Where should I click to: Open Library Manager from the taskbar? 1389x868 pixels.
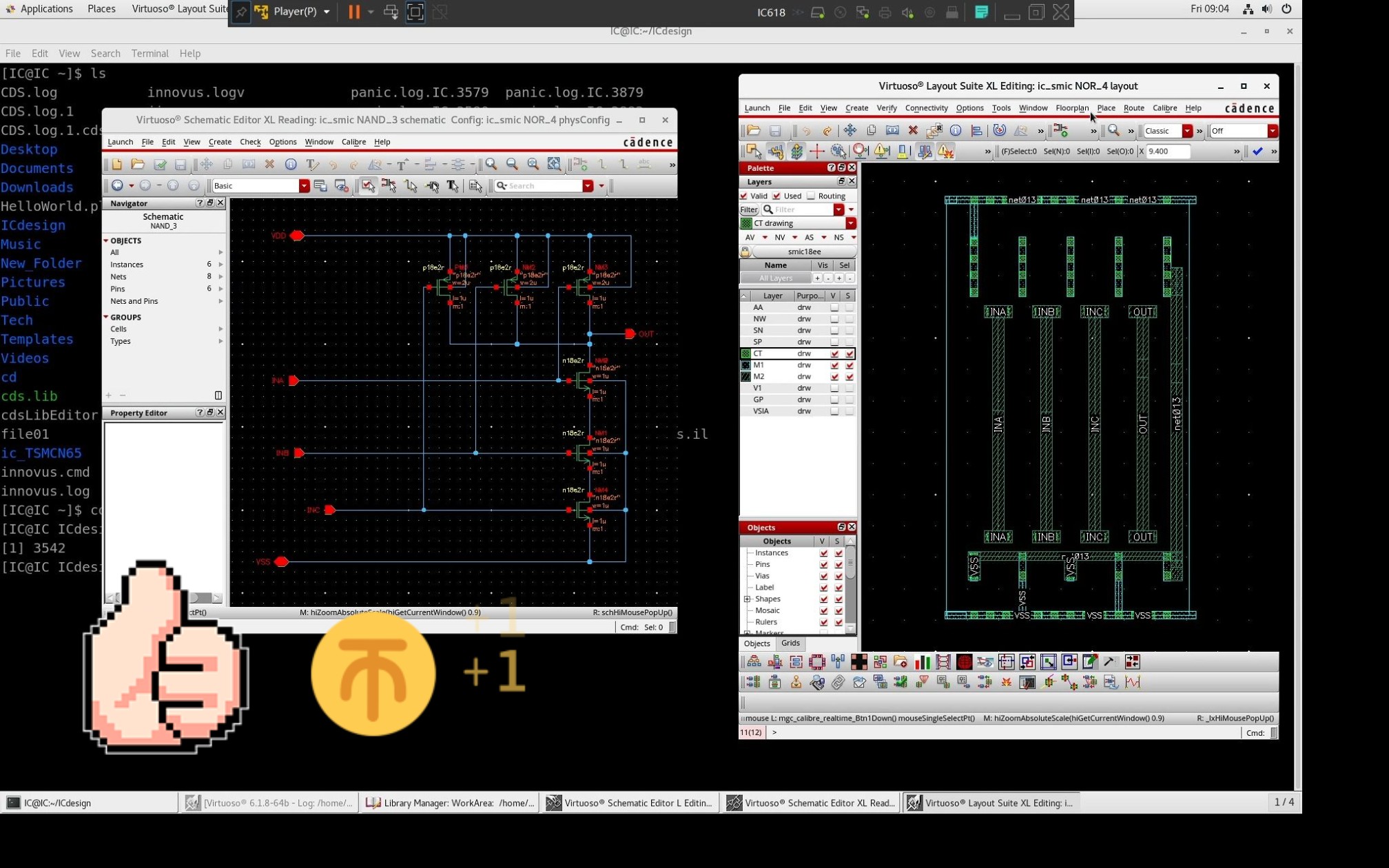(x=451, y=803)
